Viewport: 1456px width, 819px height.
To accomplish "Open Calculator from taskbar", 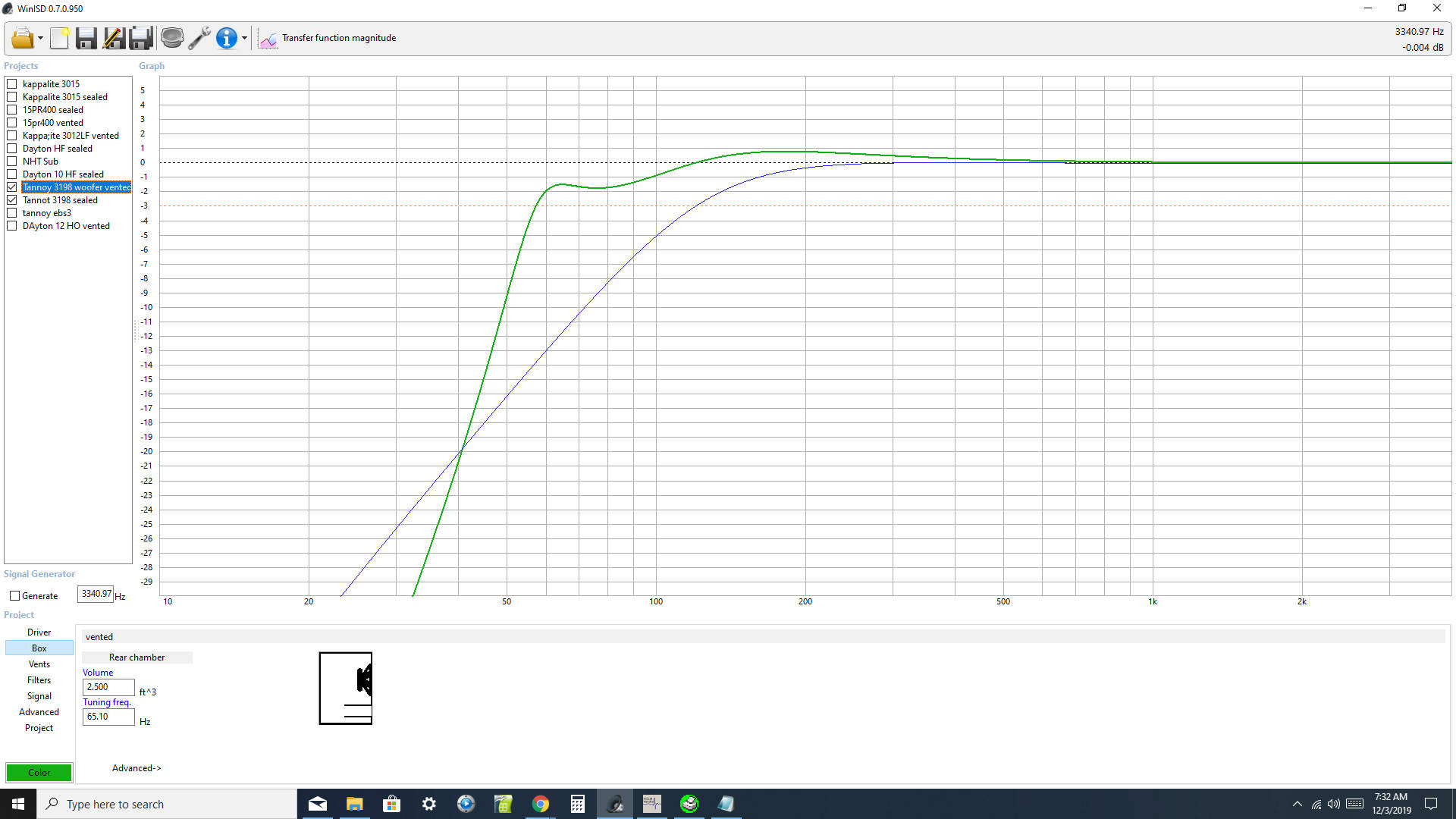I will point(578,804).
